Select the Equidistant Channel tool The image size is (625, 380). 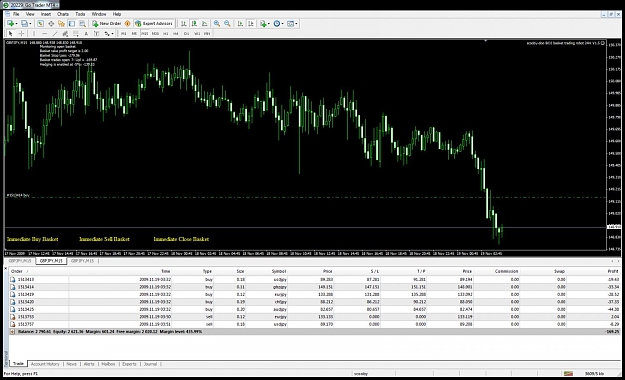click(x=65, y=33)
